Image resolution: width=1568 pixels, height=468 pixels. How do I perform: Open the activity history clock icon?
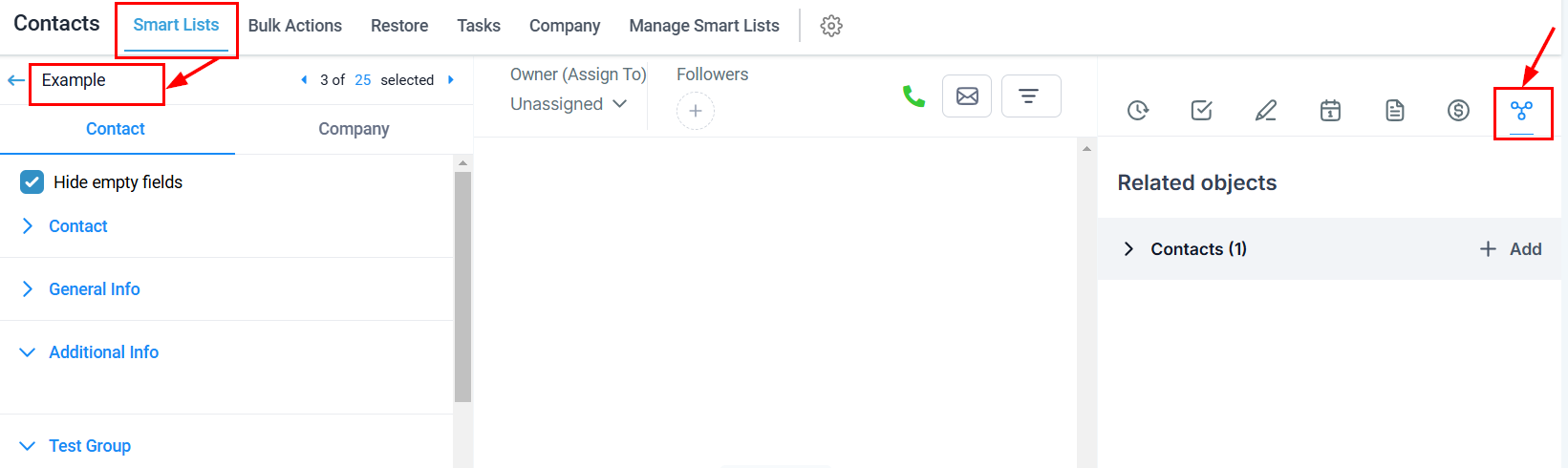[1137, 111]
